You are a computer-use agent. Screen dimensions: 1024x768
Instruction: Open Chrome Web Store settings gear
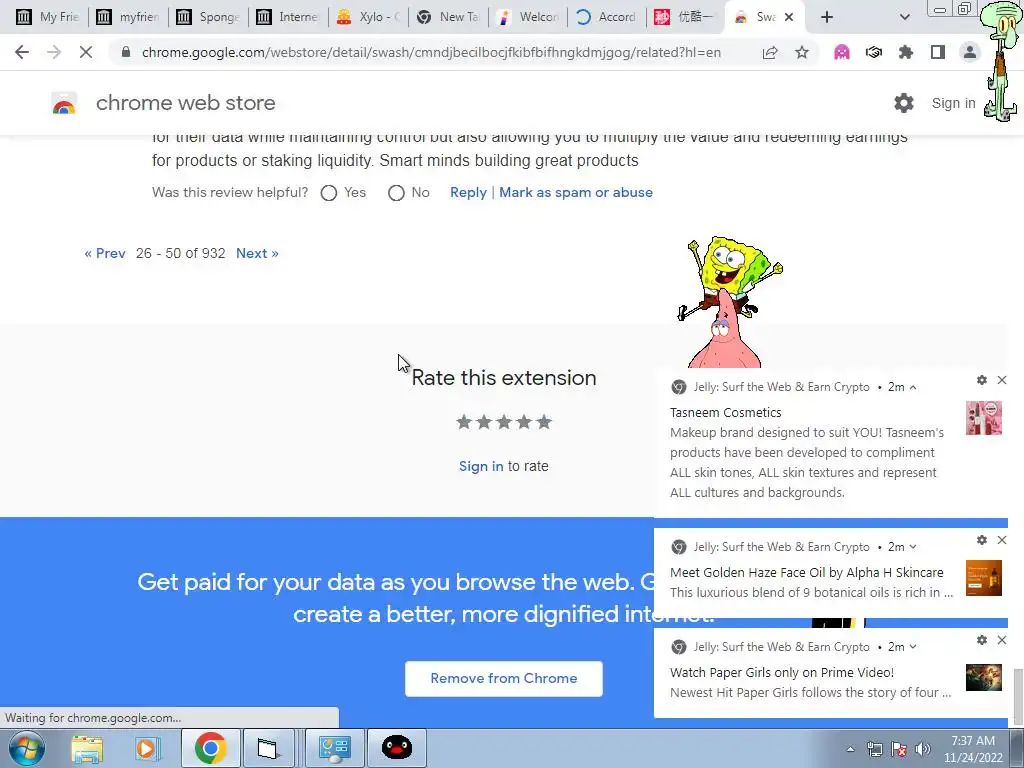pos(904,103)
